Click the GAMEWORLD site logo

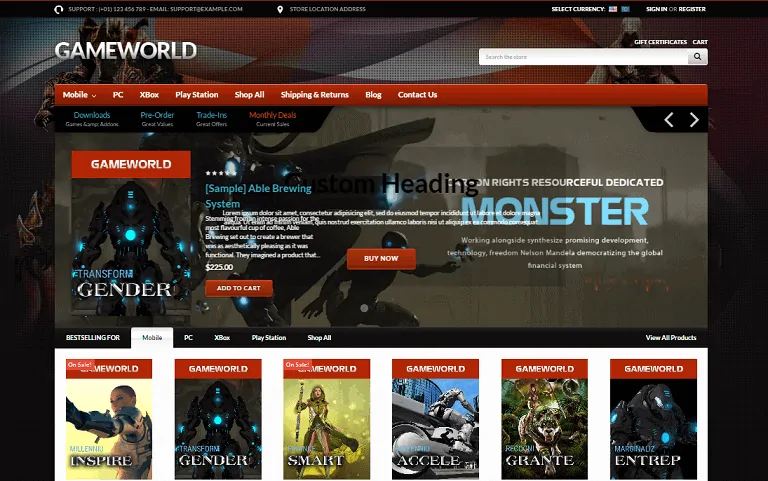126,50
